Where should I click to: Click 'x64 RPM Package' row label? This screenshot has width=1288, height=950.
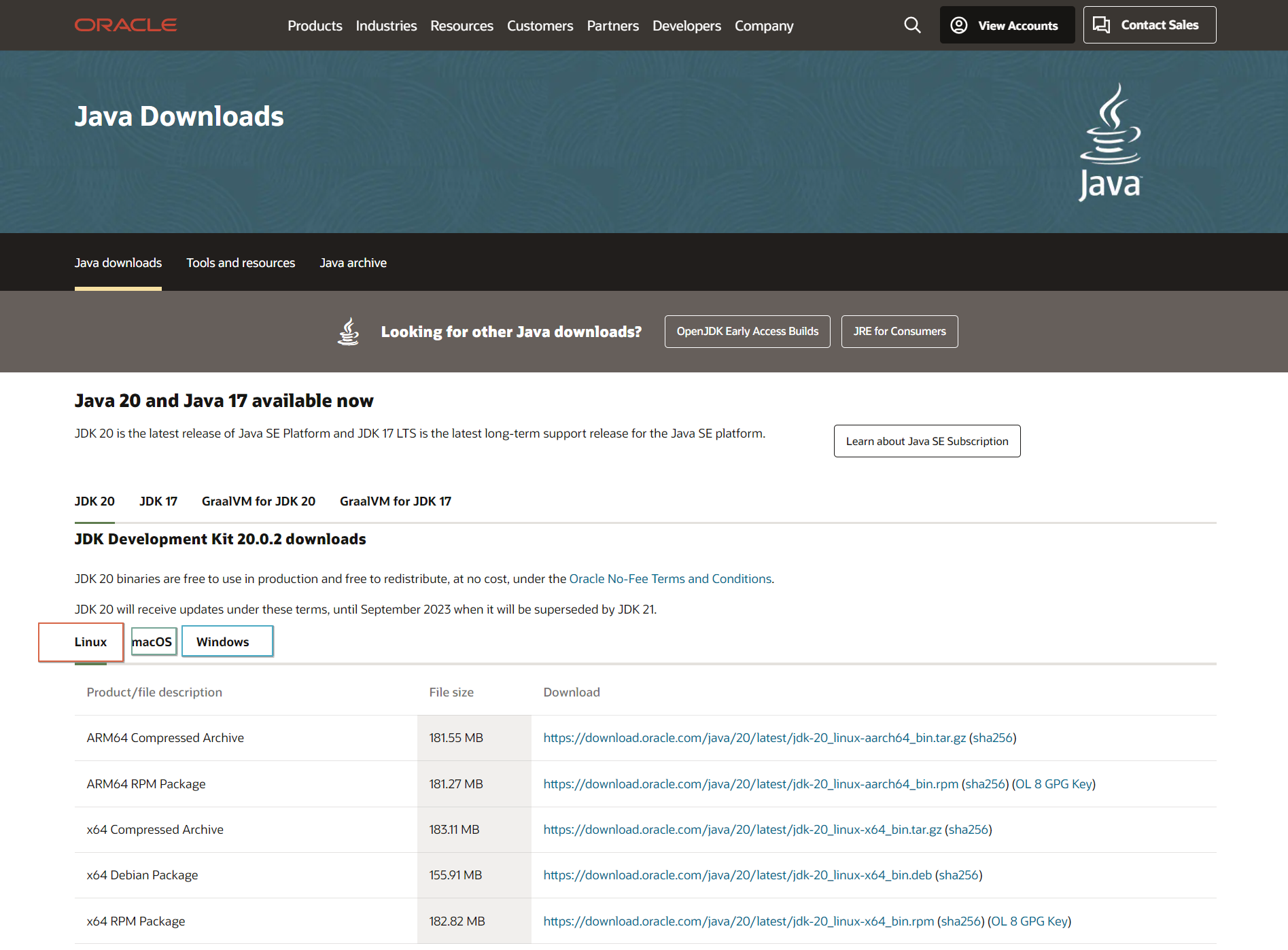[136, 921]
